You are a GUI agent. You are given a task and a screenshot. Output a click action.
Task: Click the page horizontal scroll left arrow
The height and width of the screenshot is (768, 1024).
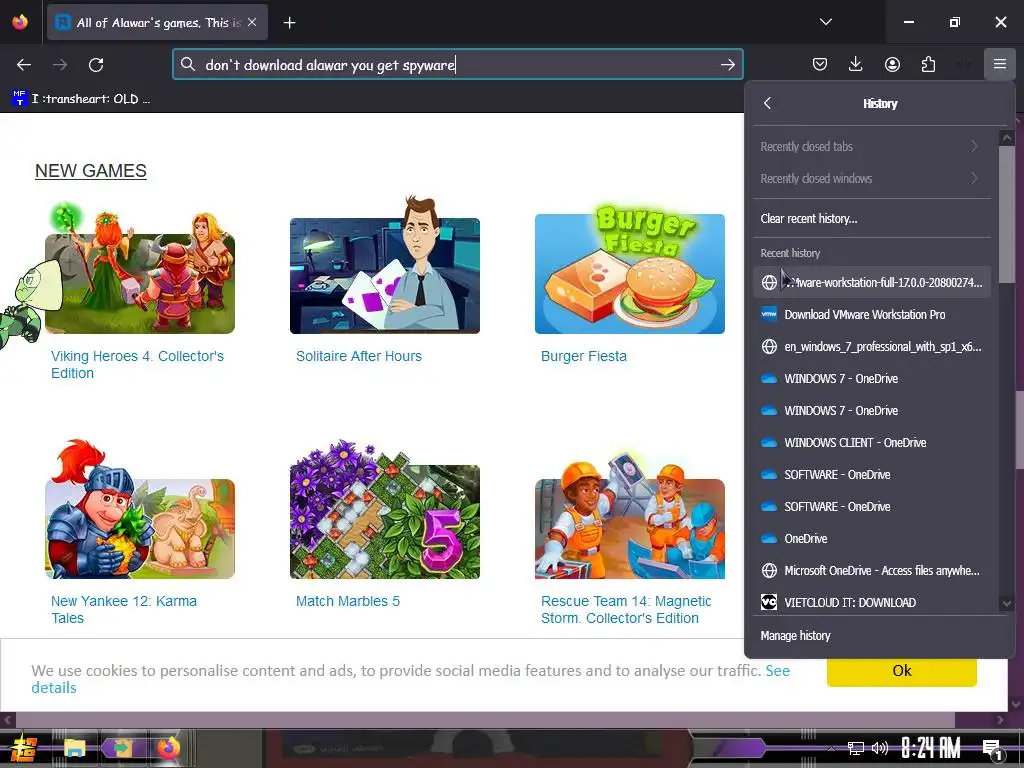click(7, 720)
